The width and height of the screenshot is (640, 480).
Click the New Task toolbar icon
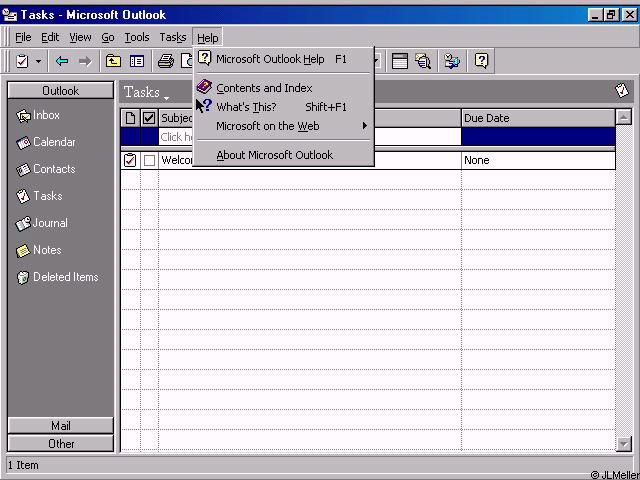click(x=22, y=61)
